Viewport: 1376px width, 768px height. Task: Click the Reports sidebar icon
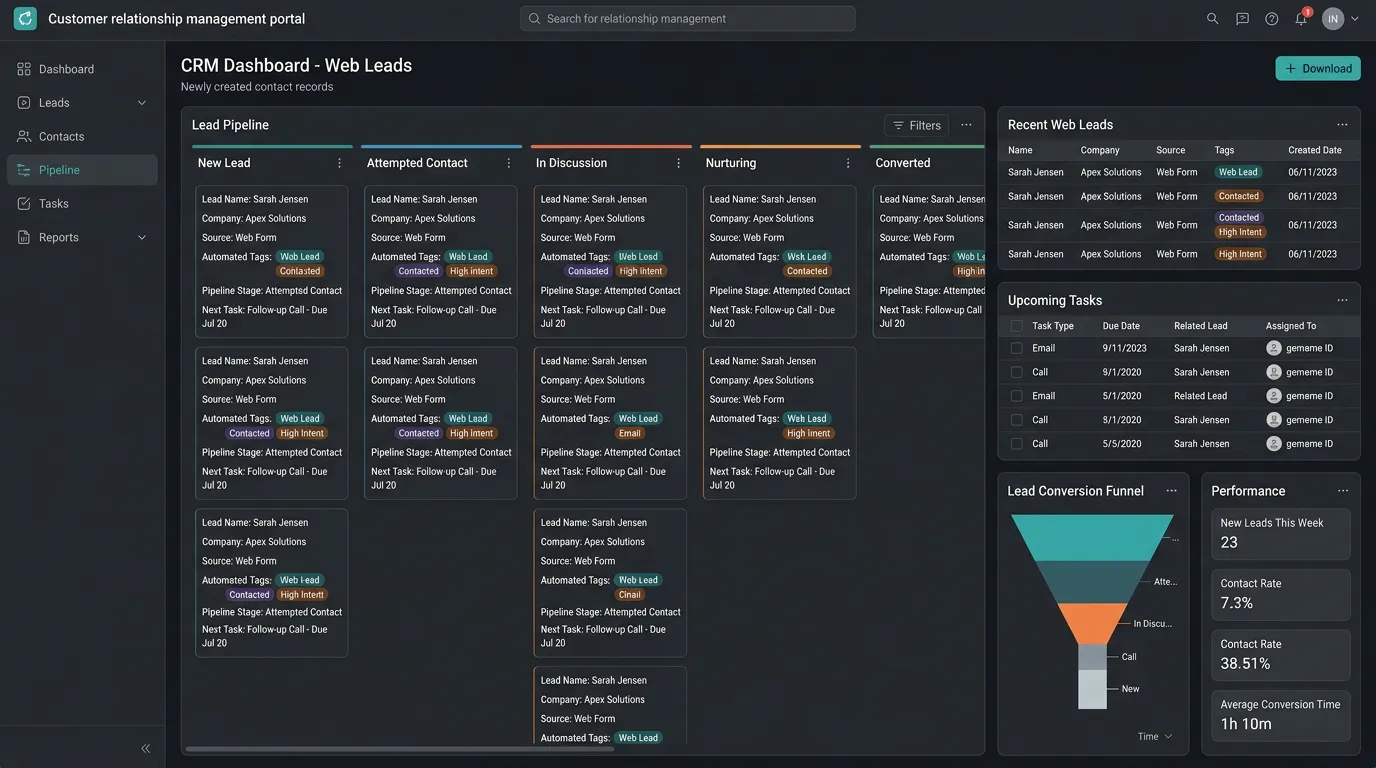[24, 237]
